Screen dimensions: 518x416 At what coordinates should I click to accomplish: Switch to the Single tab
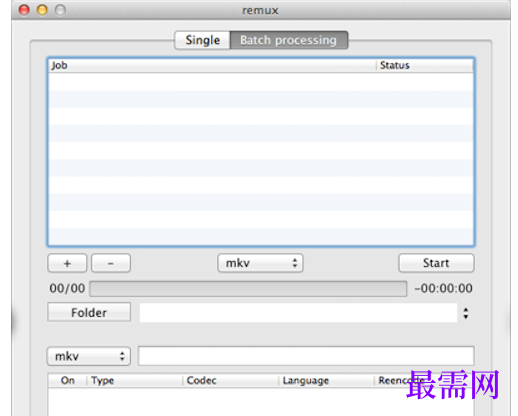pos(202,40)
